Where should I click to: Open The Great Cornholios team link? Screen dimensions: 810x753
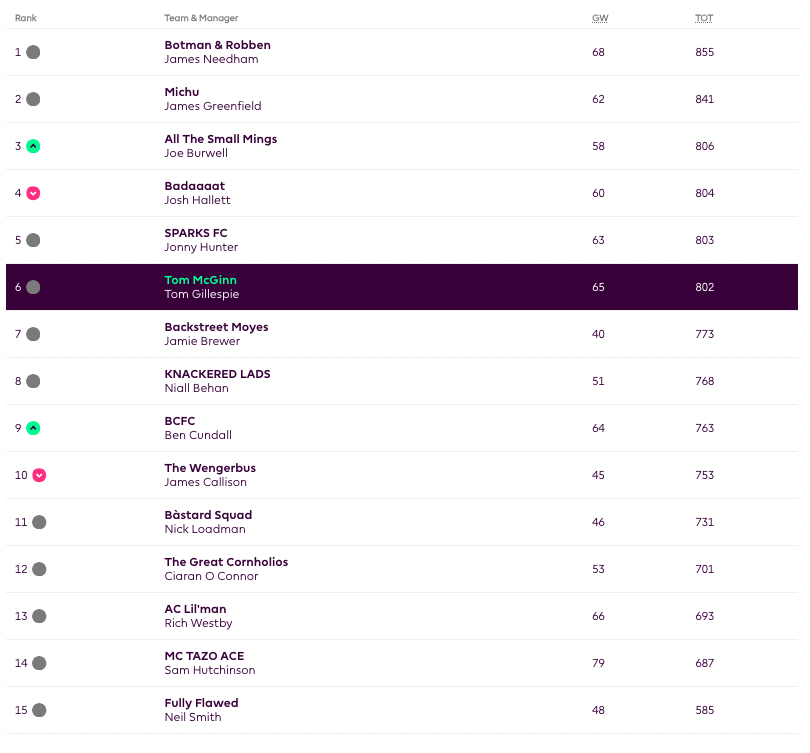[226, 562]
